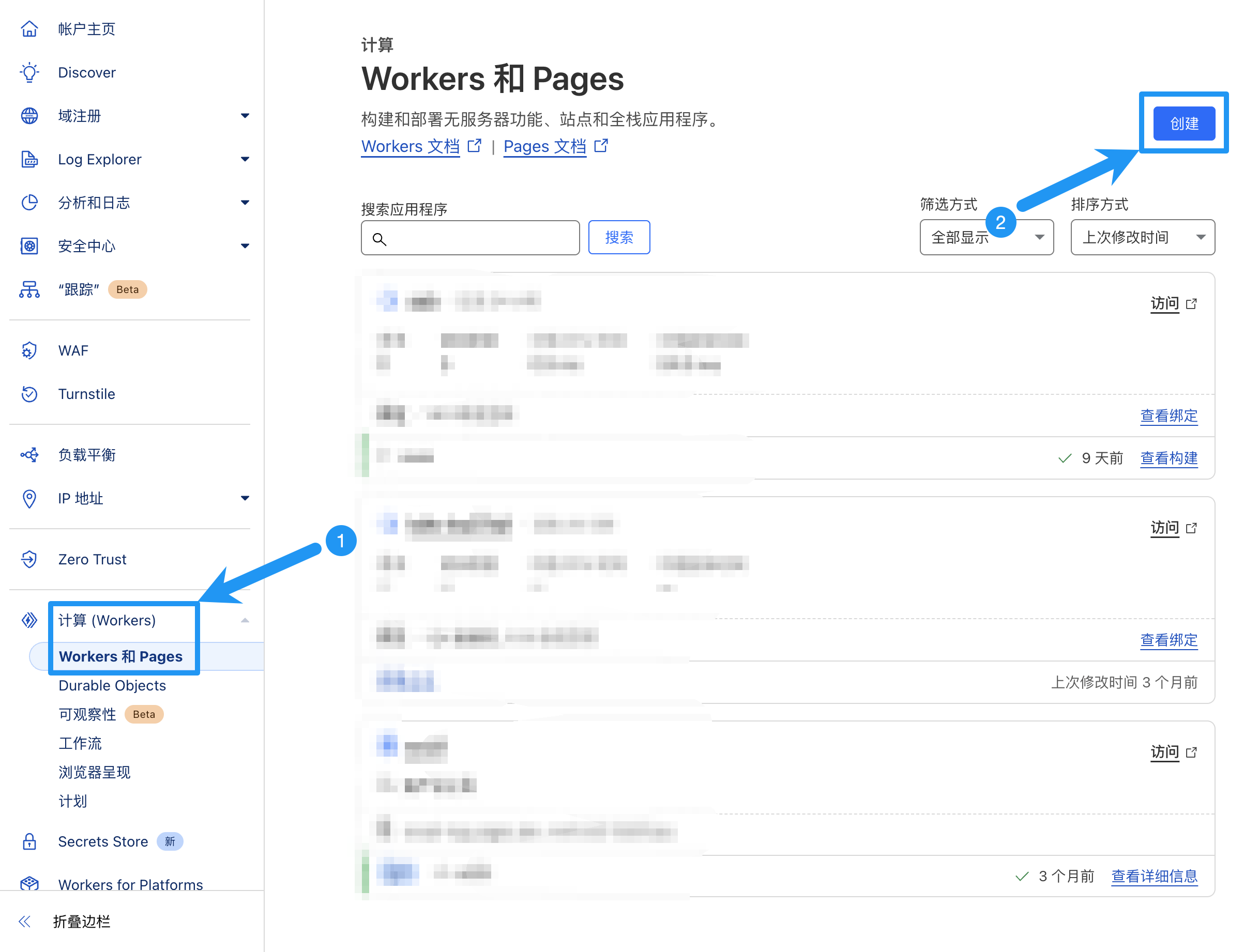Click the 分析和日志 pie chart icon
The image size is (1244, 952).
coord(29,202)
